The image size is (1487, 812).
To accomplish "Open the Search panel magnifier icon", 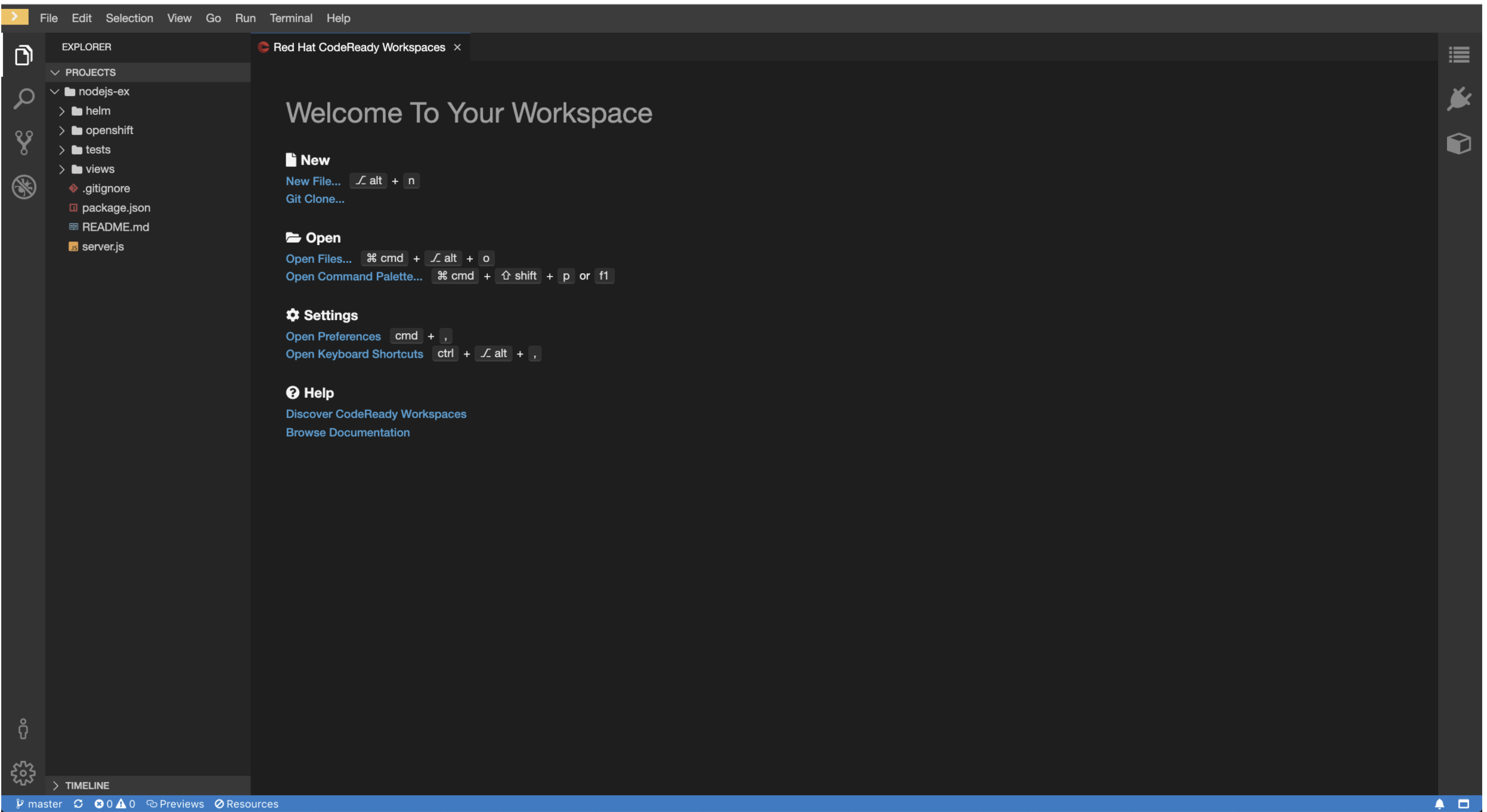I will [x=23, y=98].
